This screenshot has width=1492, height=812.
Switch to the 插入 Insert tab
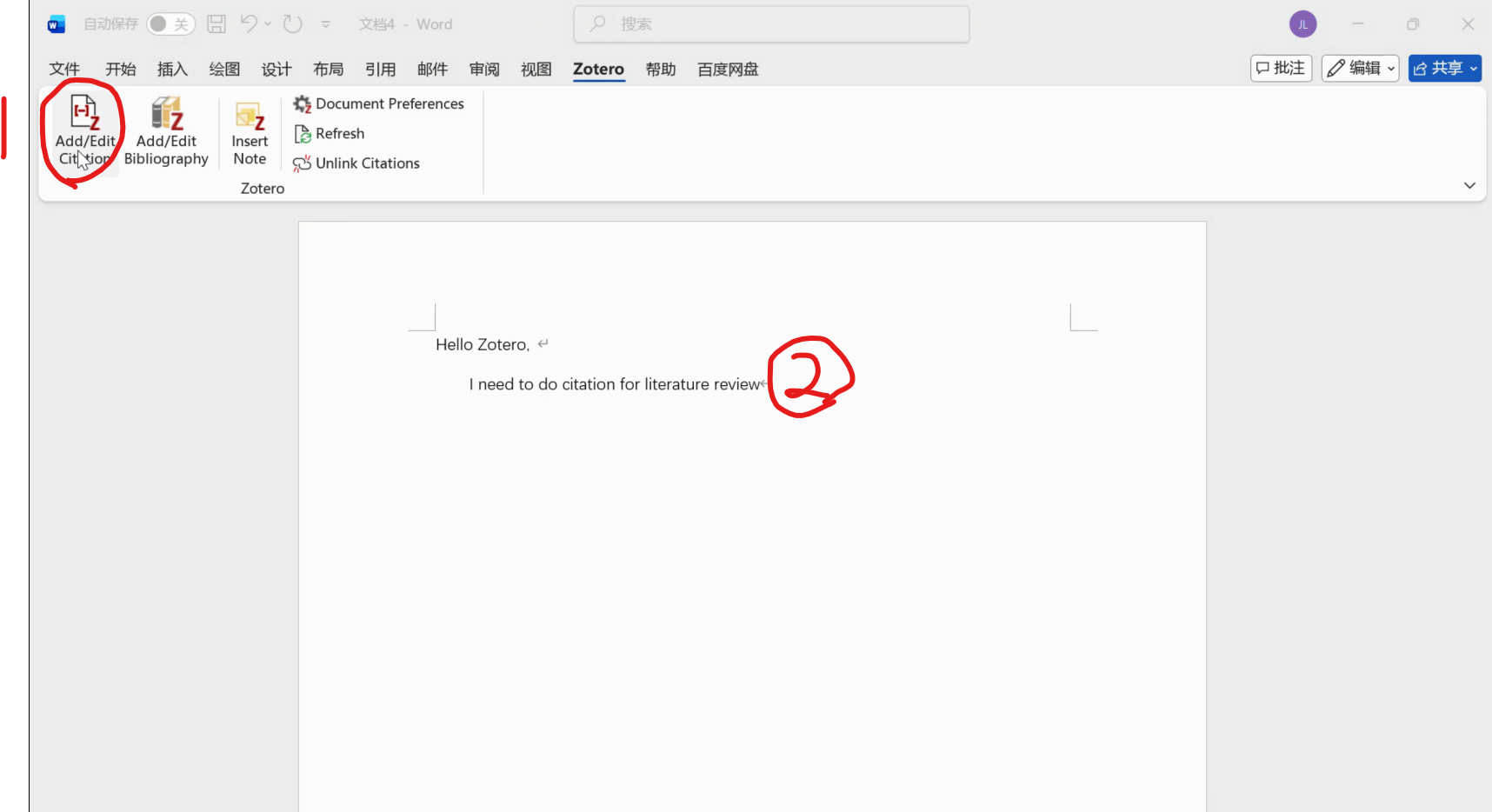pos(172,70)
